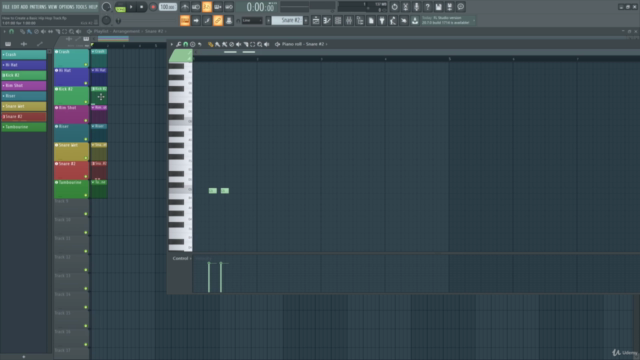Screen dimensions: 640x360
Task: Open the Channel rack icon
Action: 338,20
